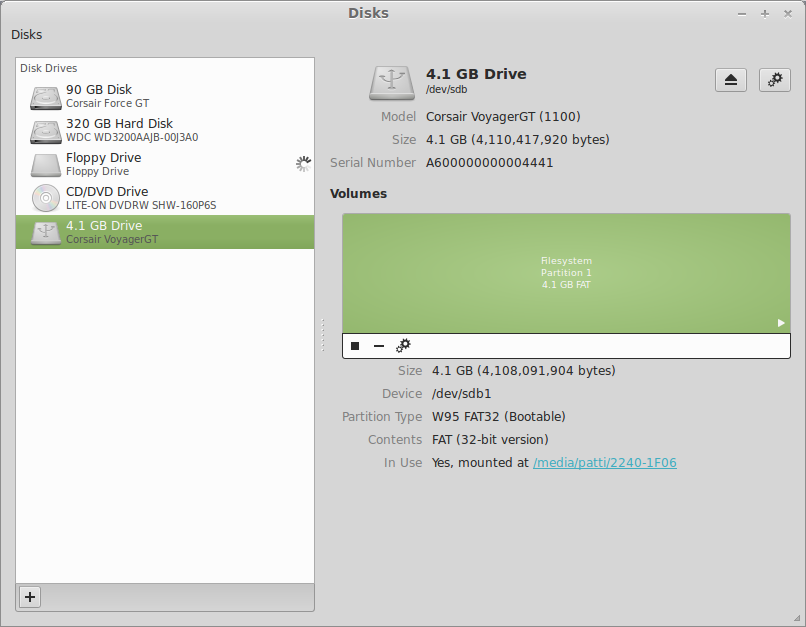Select the Floppy Drive entry
The image size is (806, 627).
pyautogui.click(x=165, y=164)
